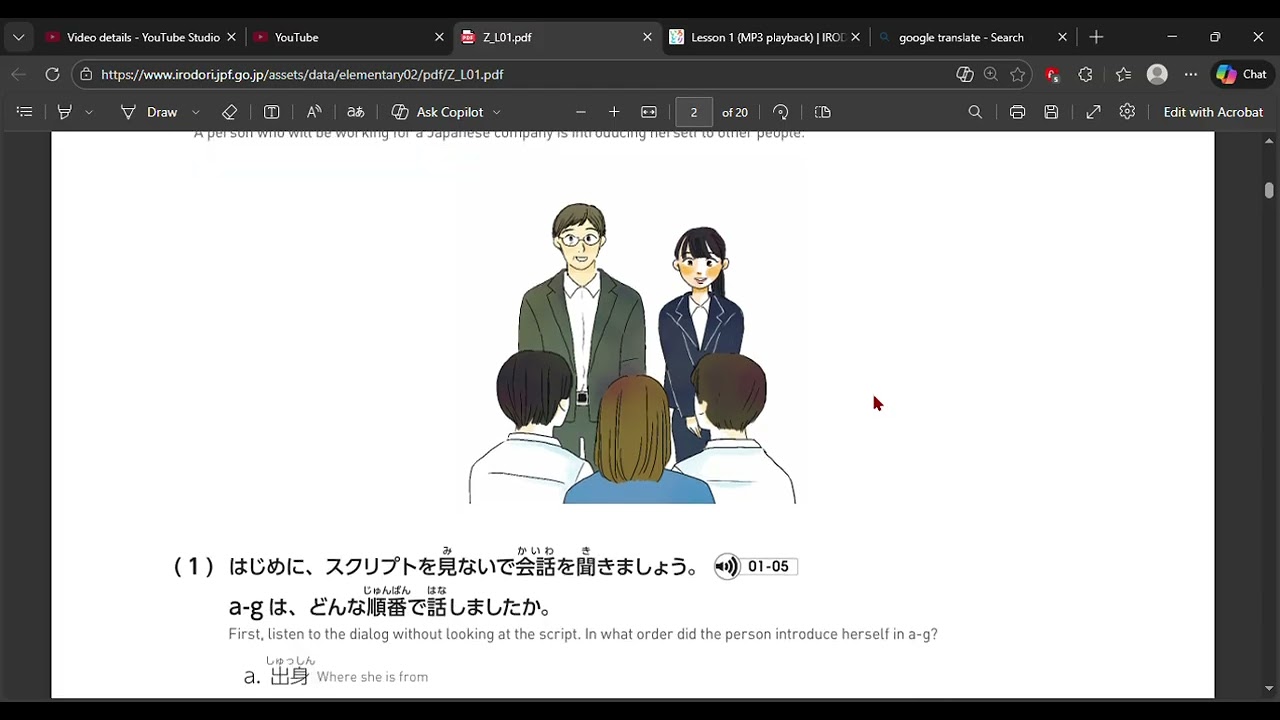Open the Translate tool
Screen dimensions: 1280x720
[355, 112]
